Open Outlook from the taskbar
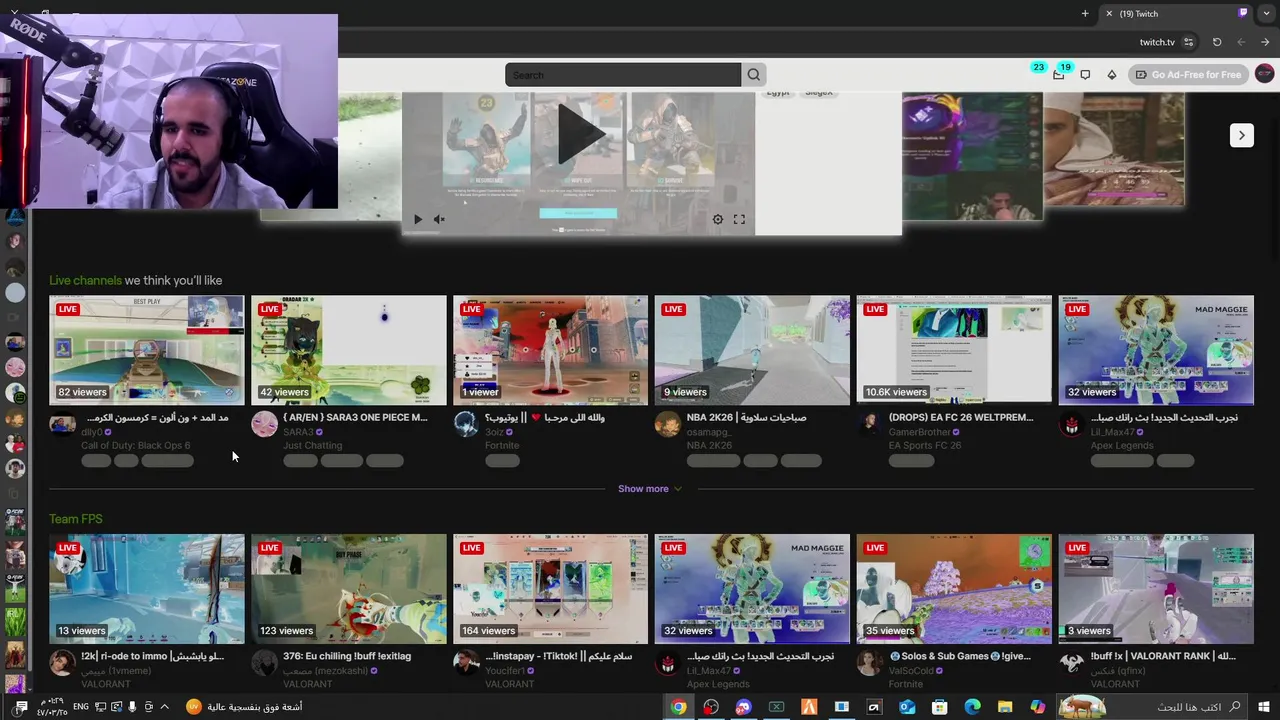 click(x=907, y=707)
